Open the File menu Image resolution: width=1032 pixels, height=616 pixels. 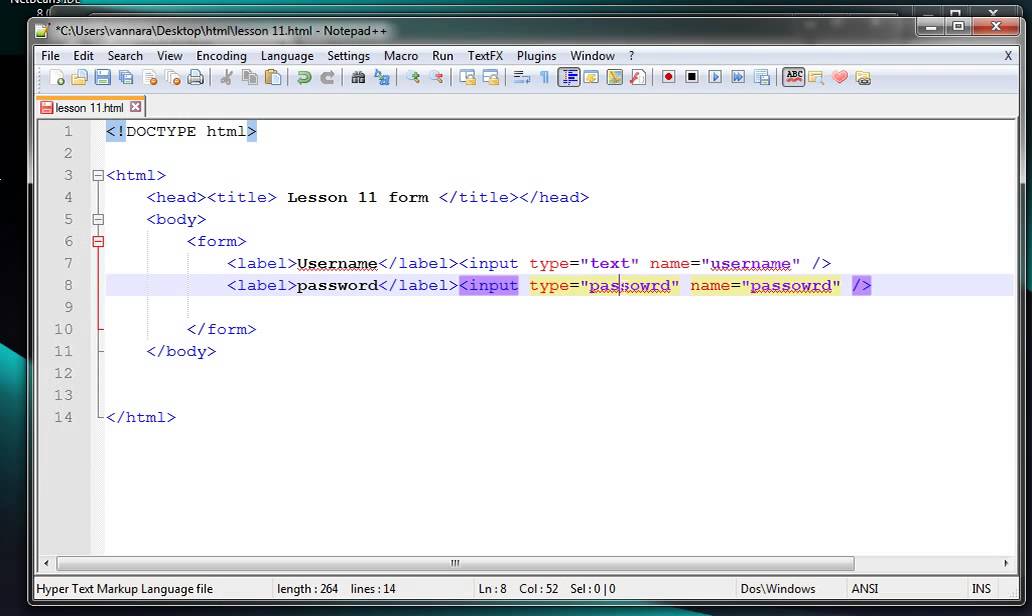pos(50,56)
